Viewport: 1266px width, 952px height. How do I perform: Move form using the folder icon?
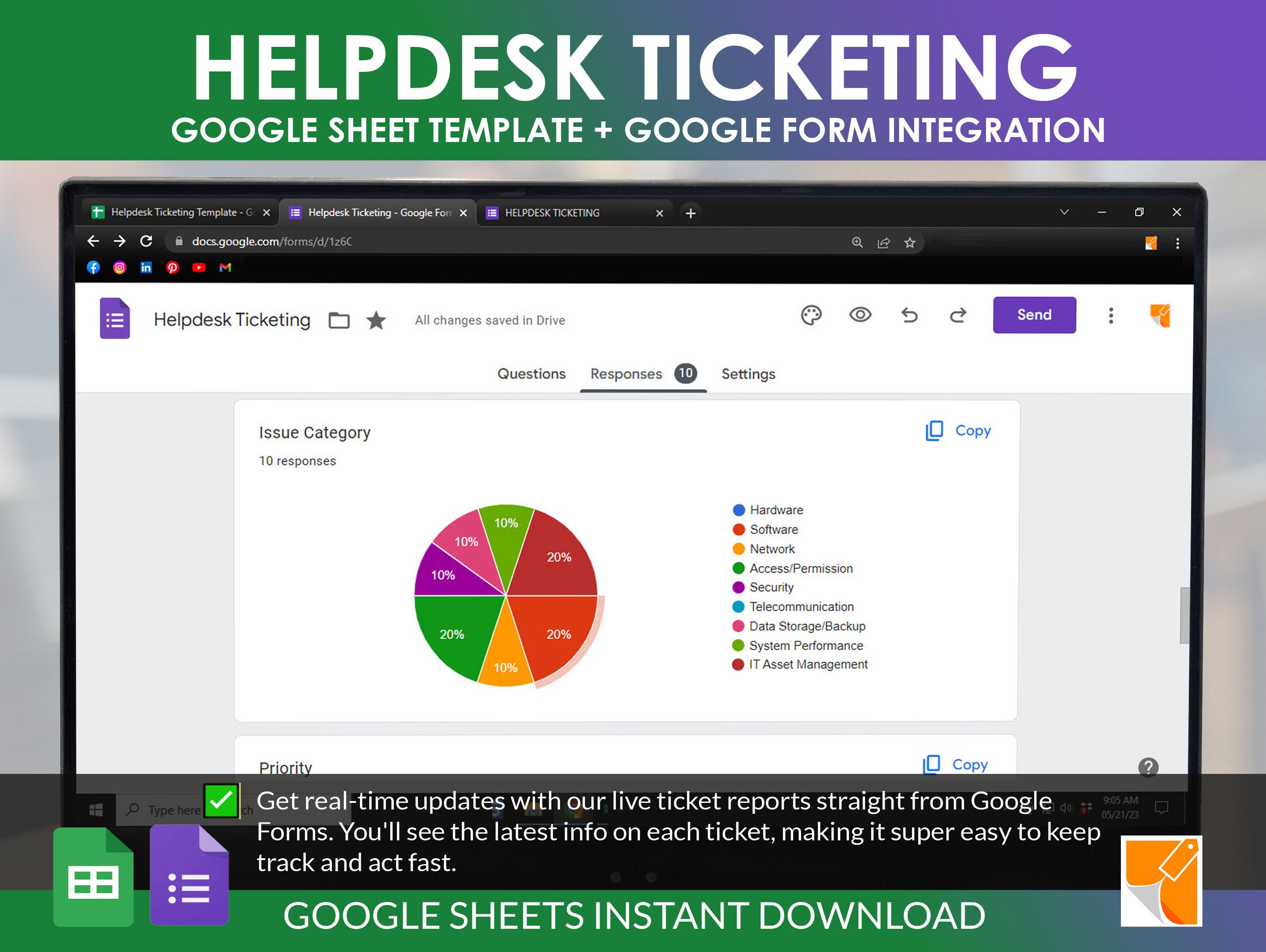point(339,321)
